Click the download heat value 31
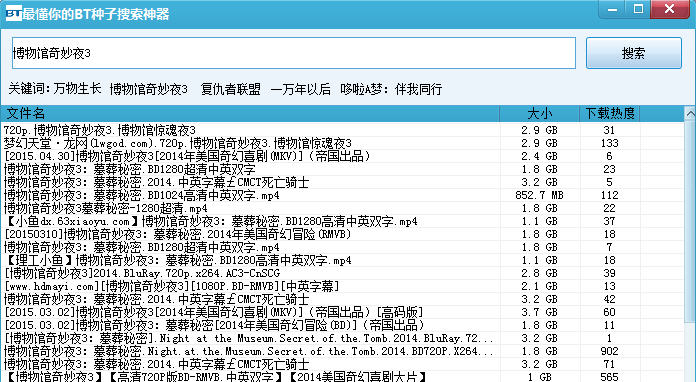This screenshot has height=382, width=696. [x=609, y=130]
